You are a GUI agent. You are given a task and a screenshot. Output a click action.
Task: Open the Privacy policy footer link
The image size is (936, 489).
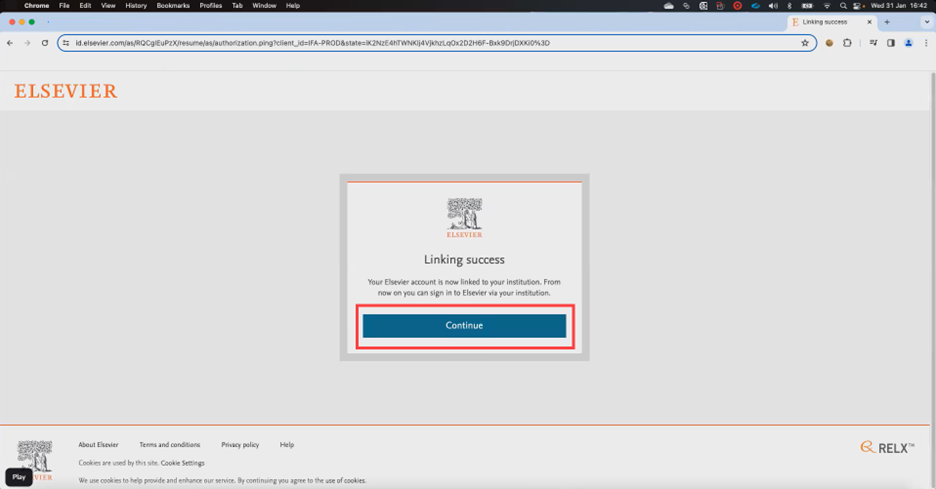240,445
